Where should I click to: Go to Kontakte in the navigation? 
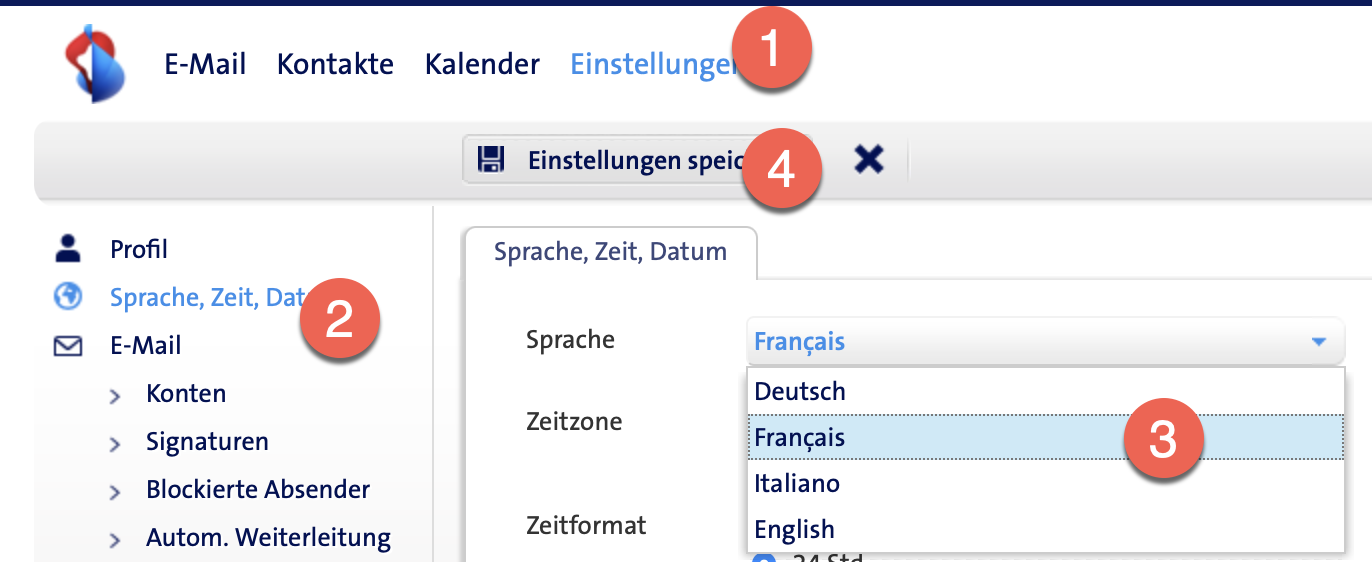335,64
